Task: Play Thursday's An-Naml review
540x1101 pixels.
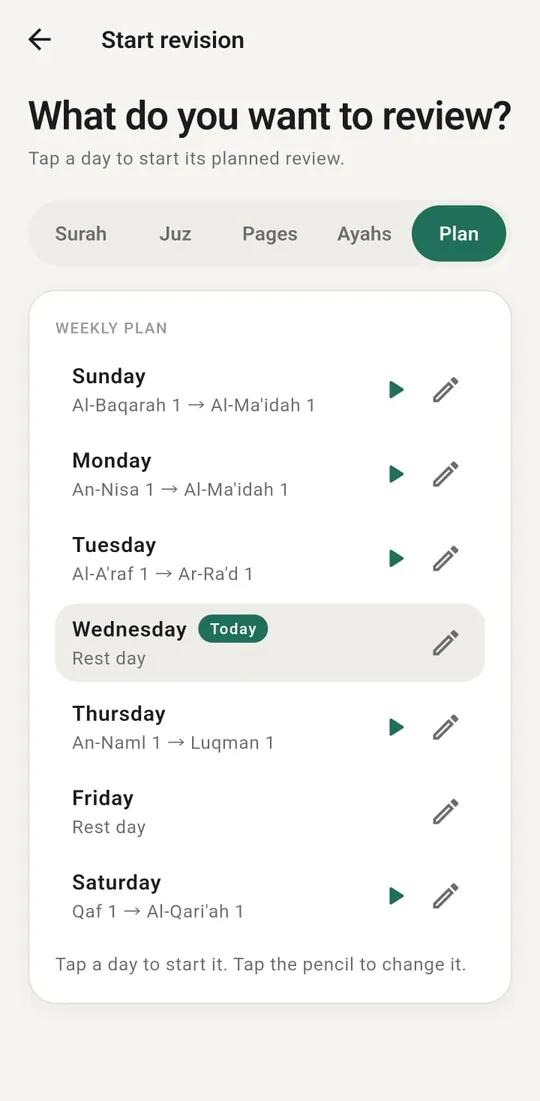Action: coord(397,727)
